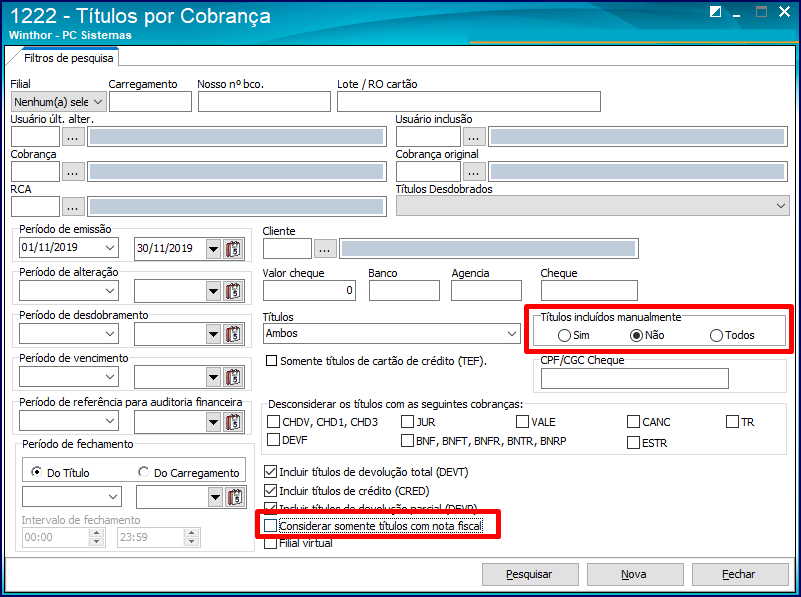Screen dimensions: 801x597
Task: Open calendar picker for auditoria financeira period
Action: pos(233,422)
